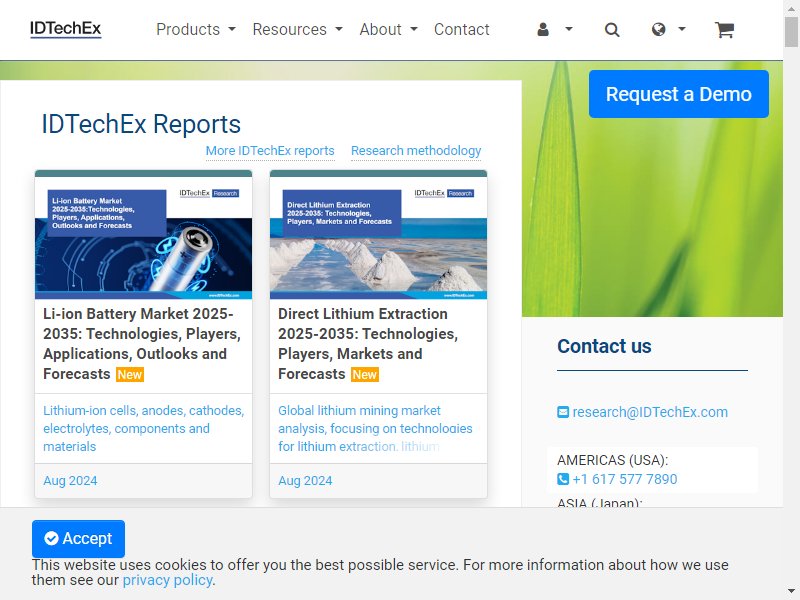Click the Aug 2024 date under Li-ion Battery report

[x=70, y=481]
